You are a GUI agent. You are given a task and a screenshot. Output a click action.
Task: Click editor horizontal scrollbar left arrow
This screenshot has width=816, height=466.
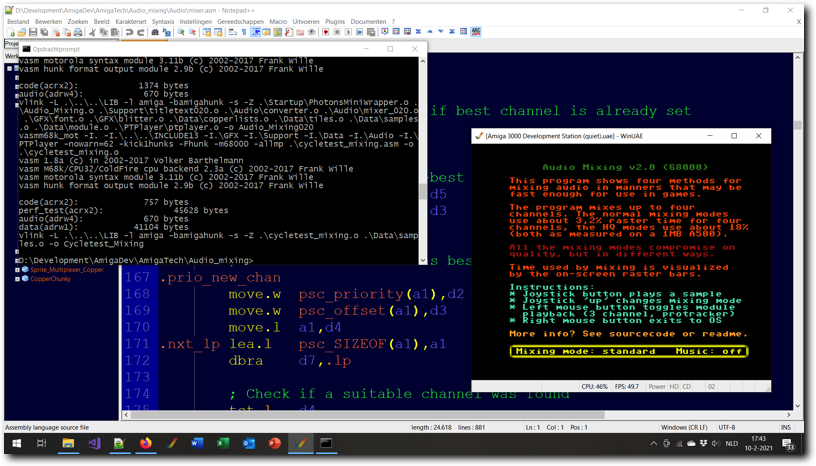pos(126,415)
